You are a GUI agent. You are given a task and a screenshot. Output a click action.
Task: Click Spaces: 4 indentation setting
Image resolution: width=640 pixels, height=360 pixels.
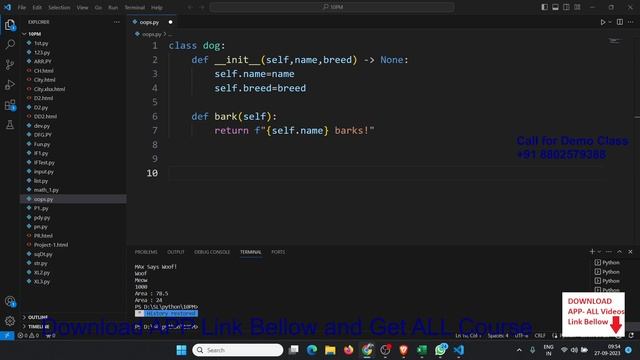(x=498, y=336)
